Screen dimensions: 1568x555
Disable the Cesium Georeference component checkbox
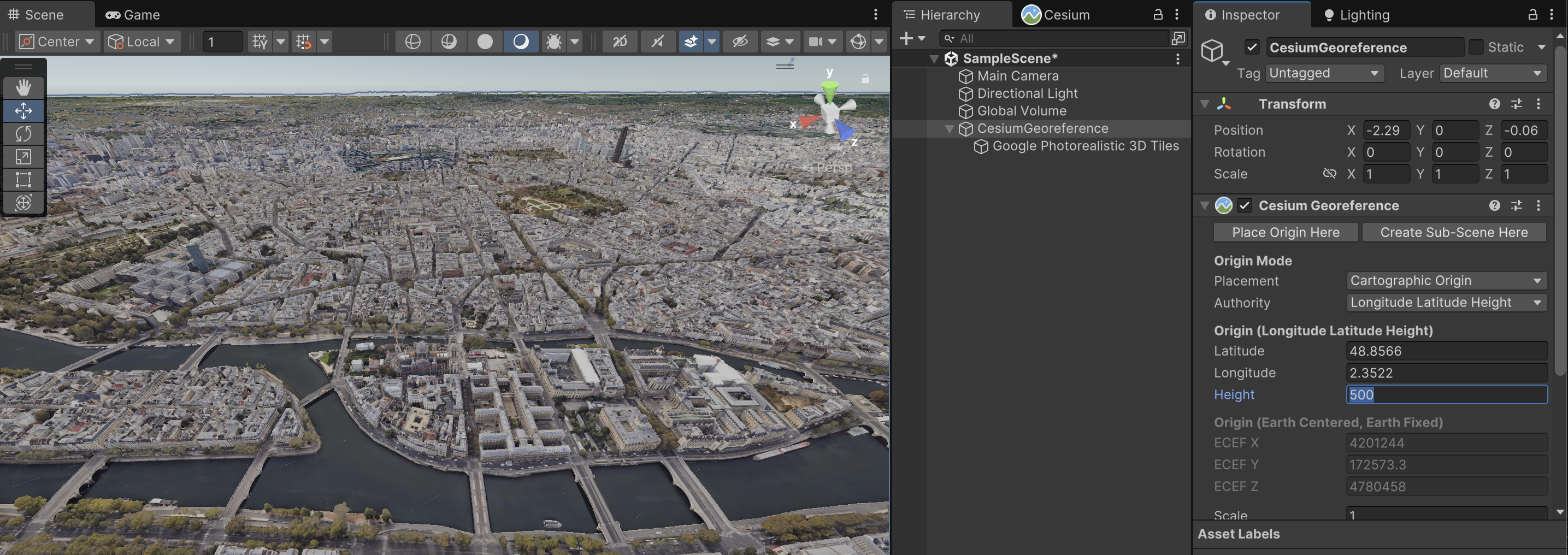click(x=1244, y=206)
